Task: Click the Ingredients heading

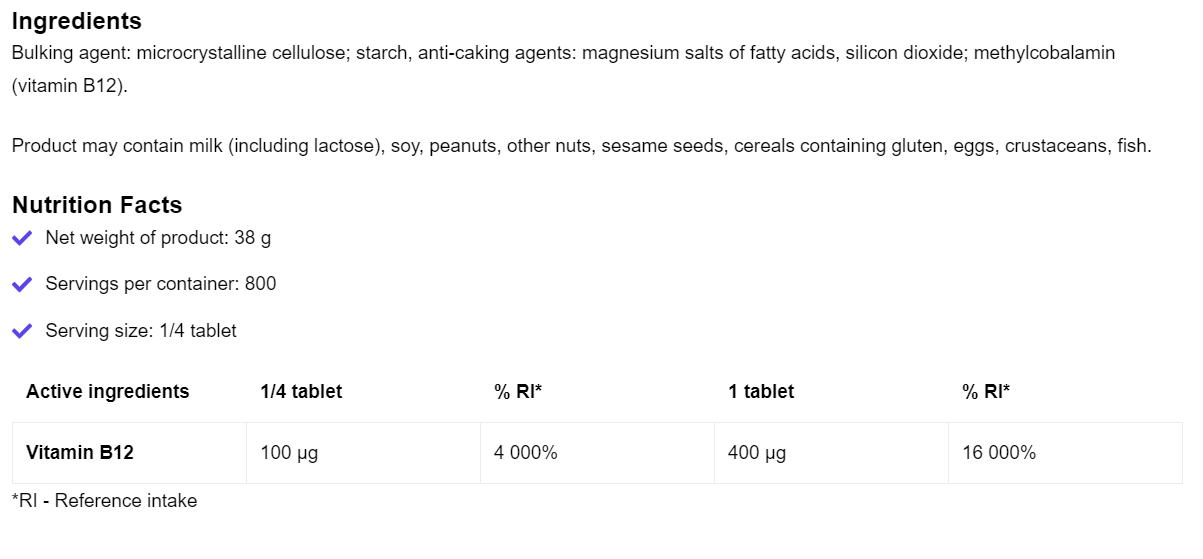Action: 77,21
